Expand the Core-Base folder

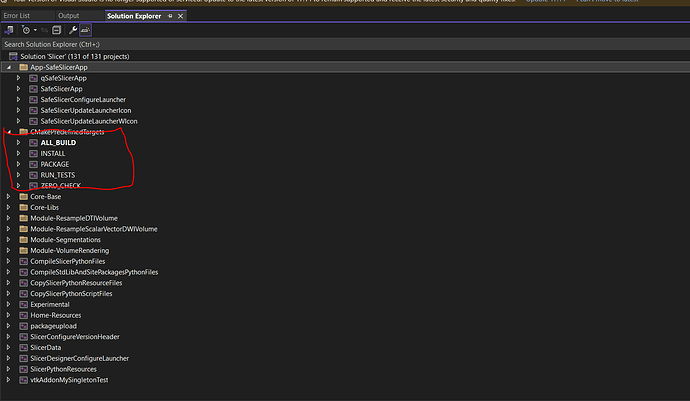8,197
